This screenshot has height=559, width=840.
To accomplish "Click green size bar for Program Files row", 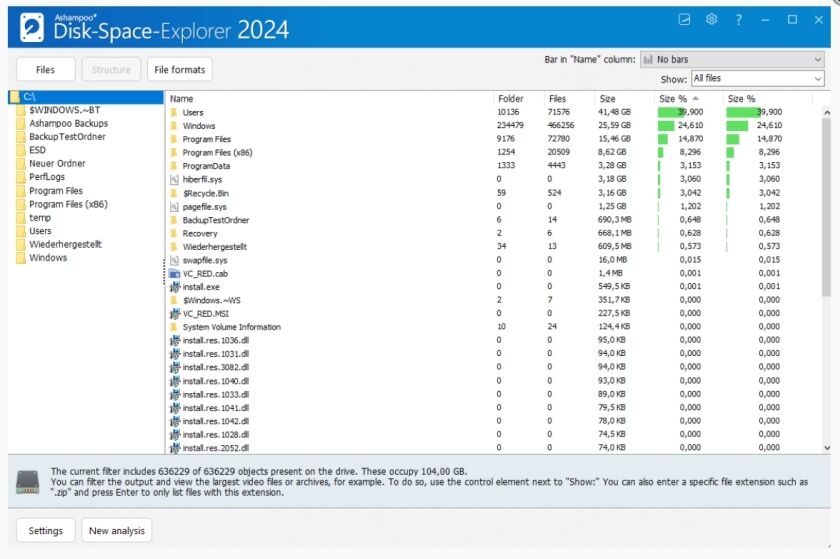I will (x=663, y=139).
